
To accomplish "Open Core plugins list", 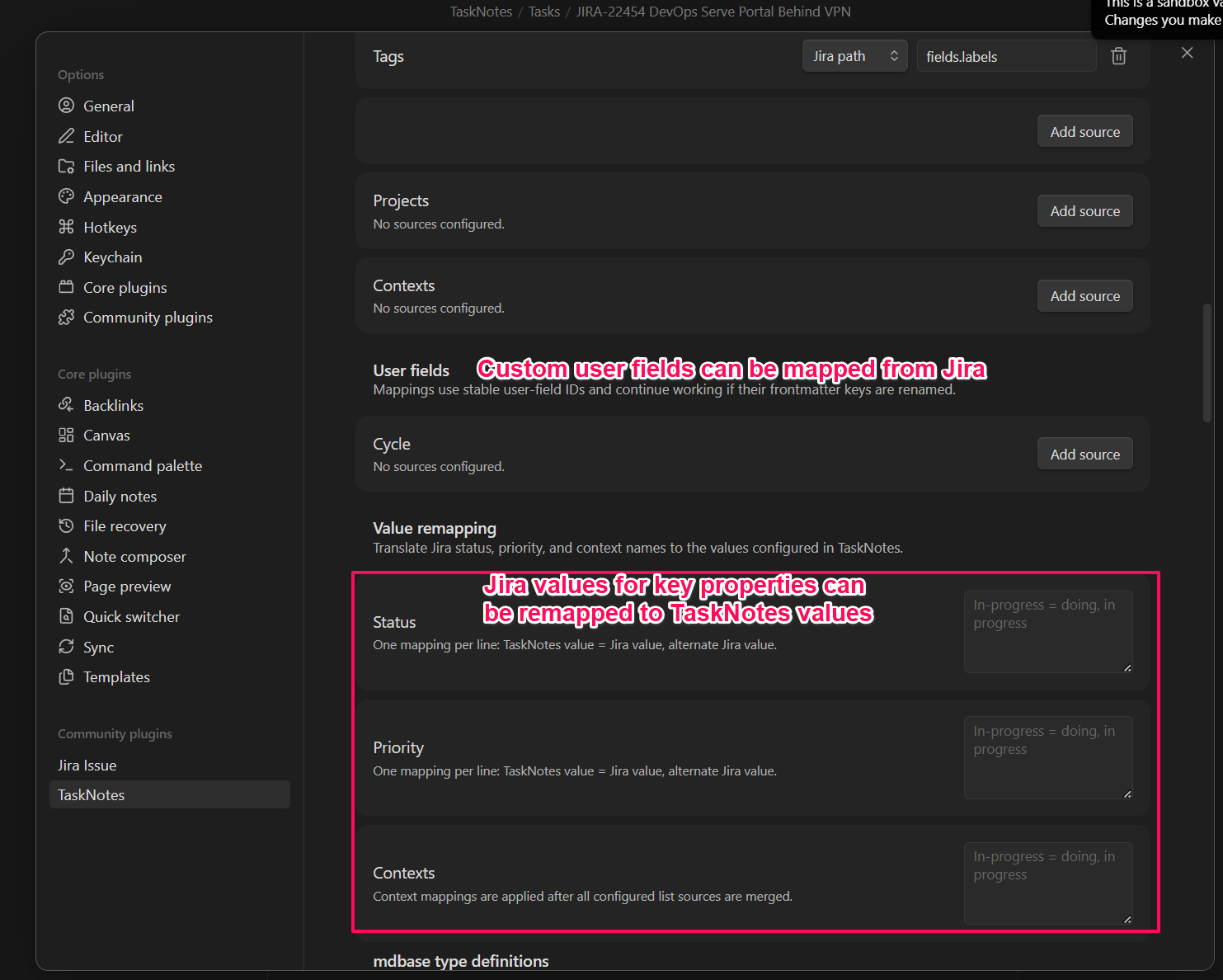I will tap(170, 287).
